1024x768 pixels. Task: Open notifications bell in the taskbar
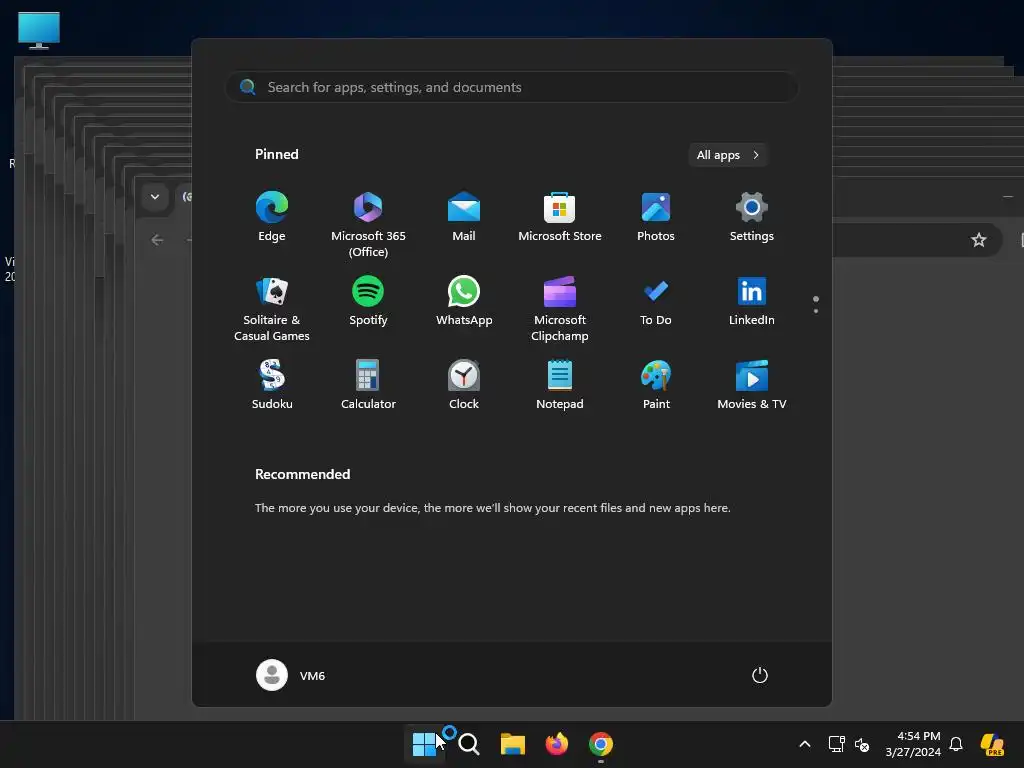point(956,744)
